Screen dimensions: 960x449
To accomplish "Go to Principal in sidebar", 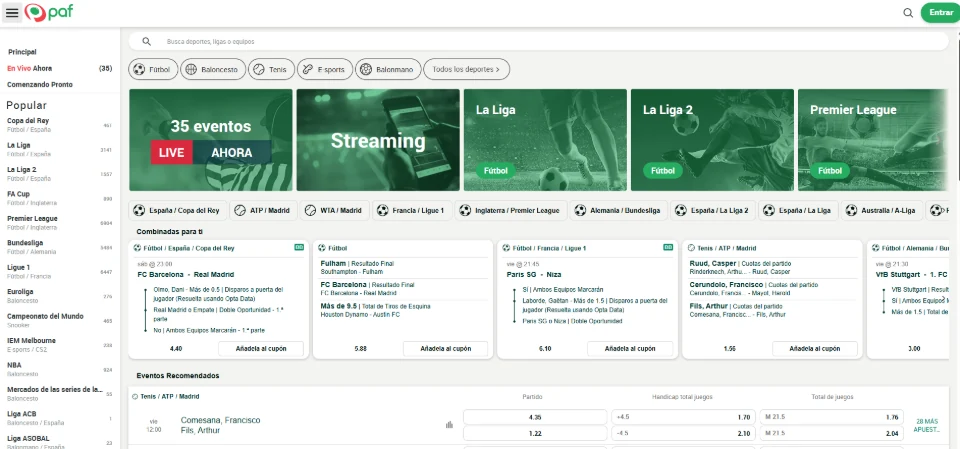I will 22,52.
